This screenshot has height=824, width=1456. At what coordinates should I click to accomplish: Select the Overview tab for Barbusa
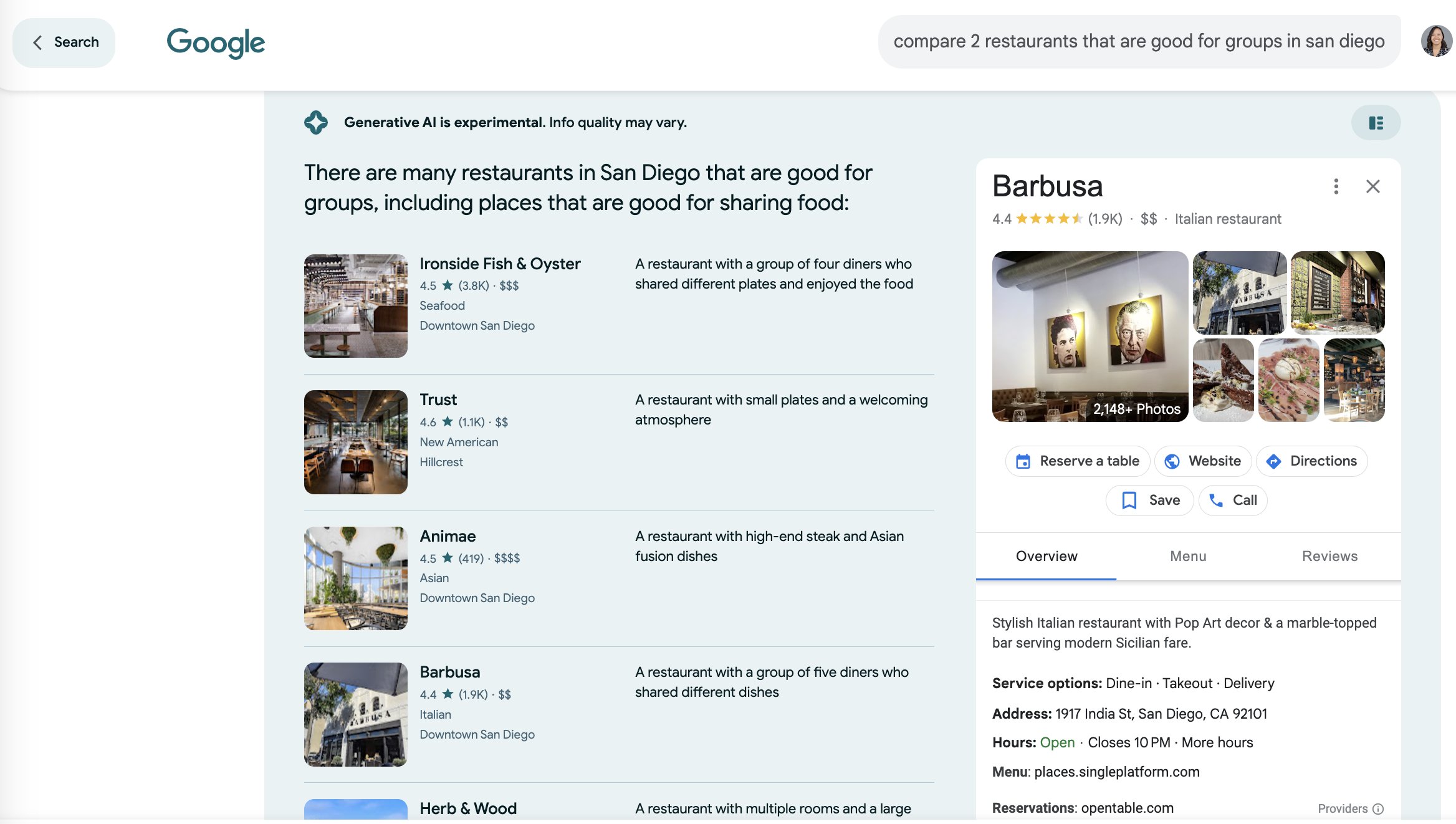click(1047, 555)
